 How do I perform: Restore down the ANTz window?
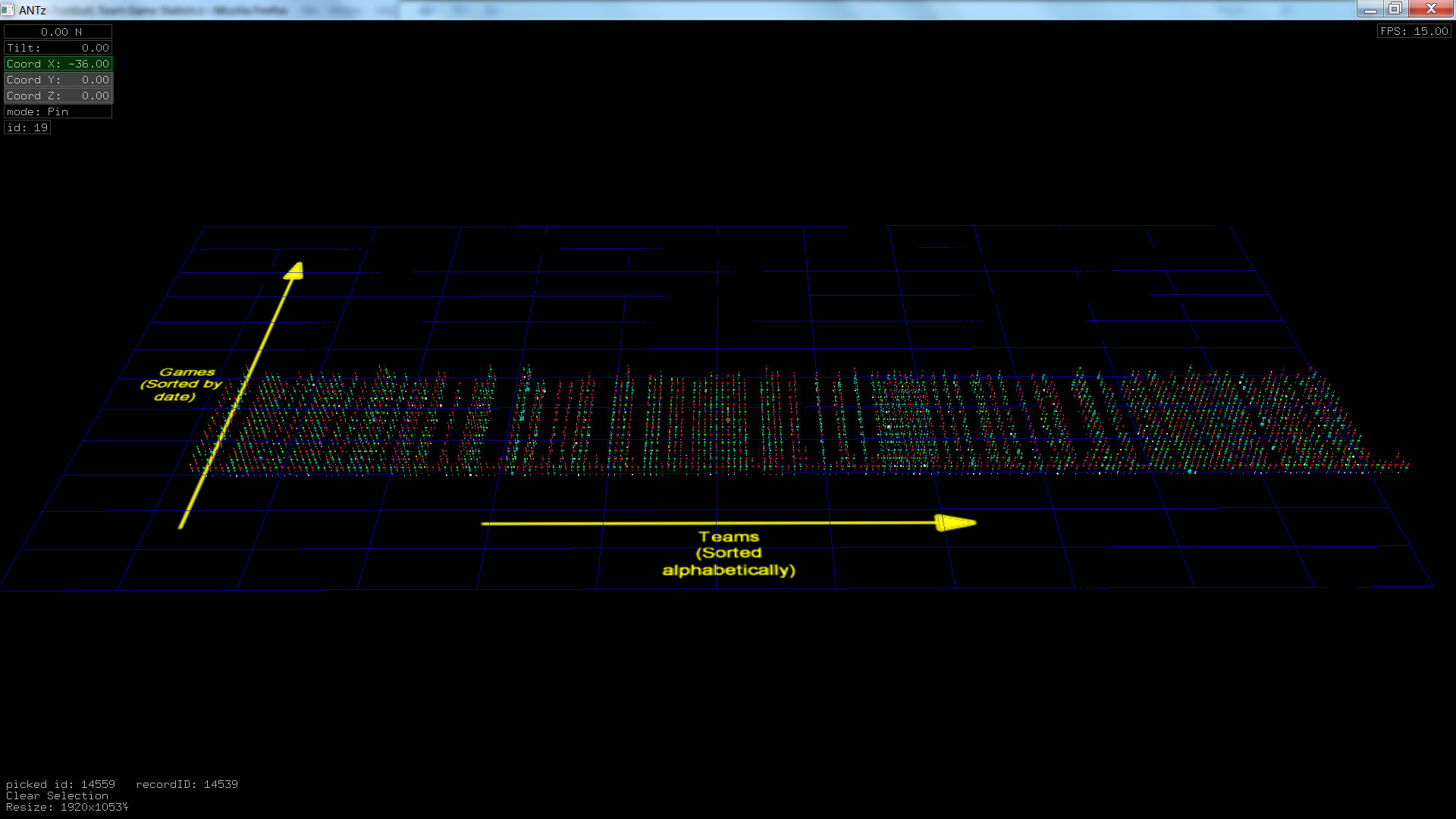coord(1395,9)
